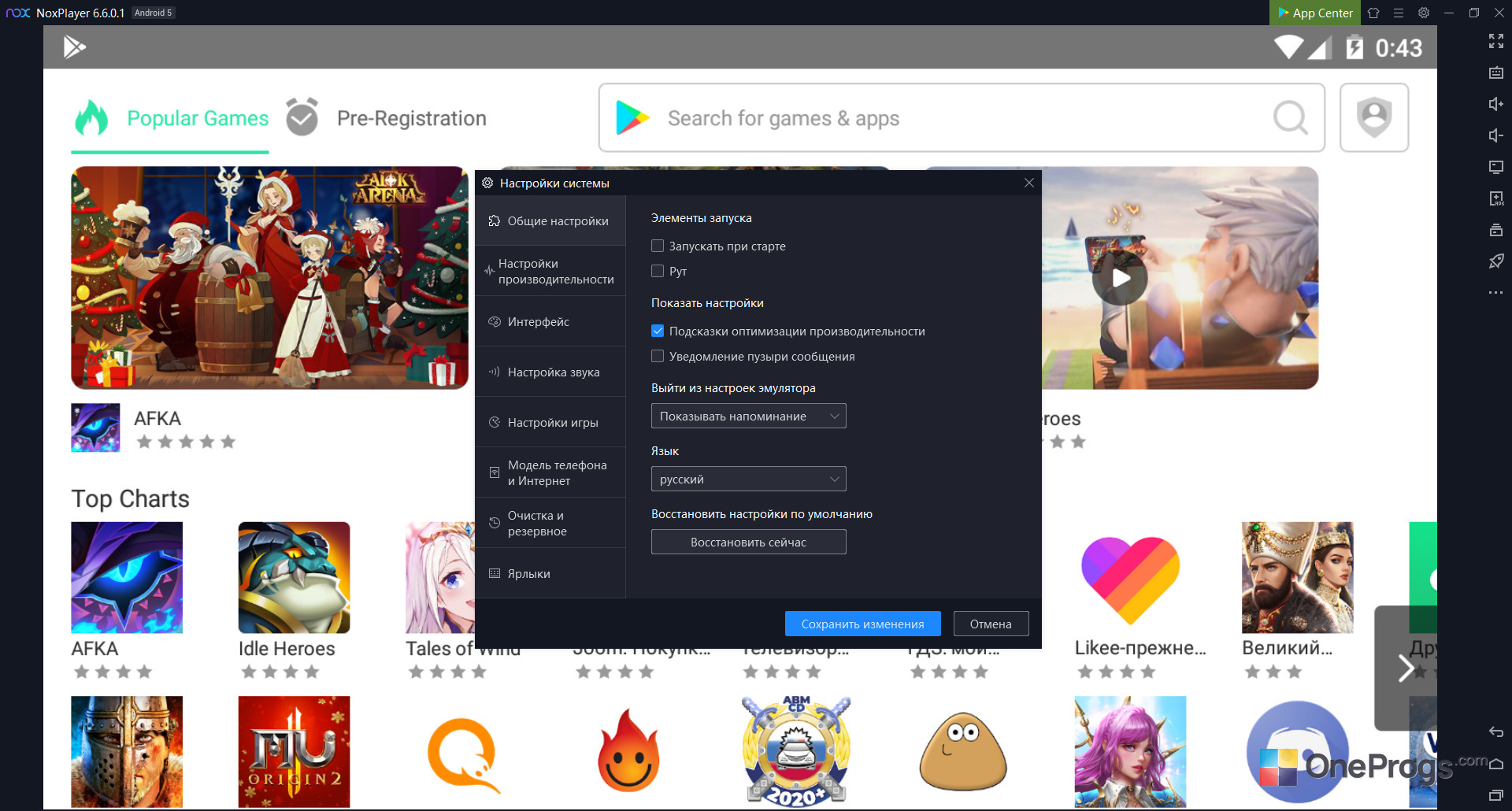Enable the "Запускать при старте" checkbox
Screen dimensions: 1512x811
(658, 246)
